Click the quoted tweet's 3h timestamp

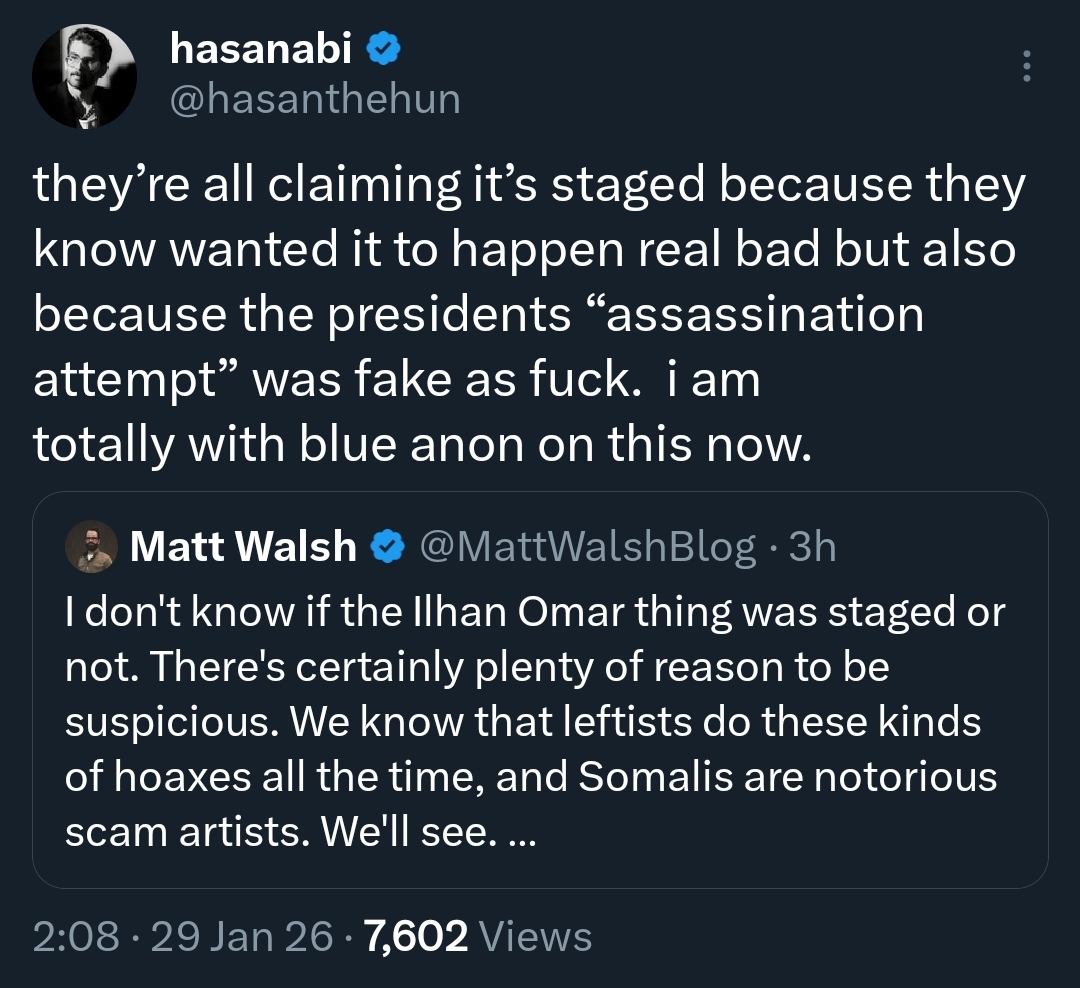click(812, 546)
